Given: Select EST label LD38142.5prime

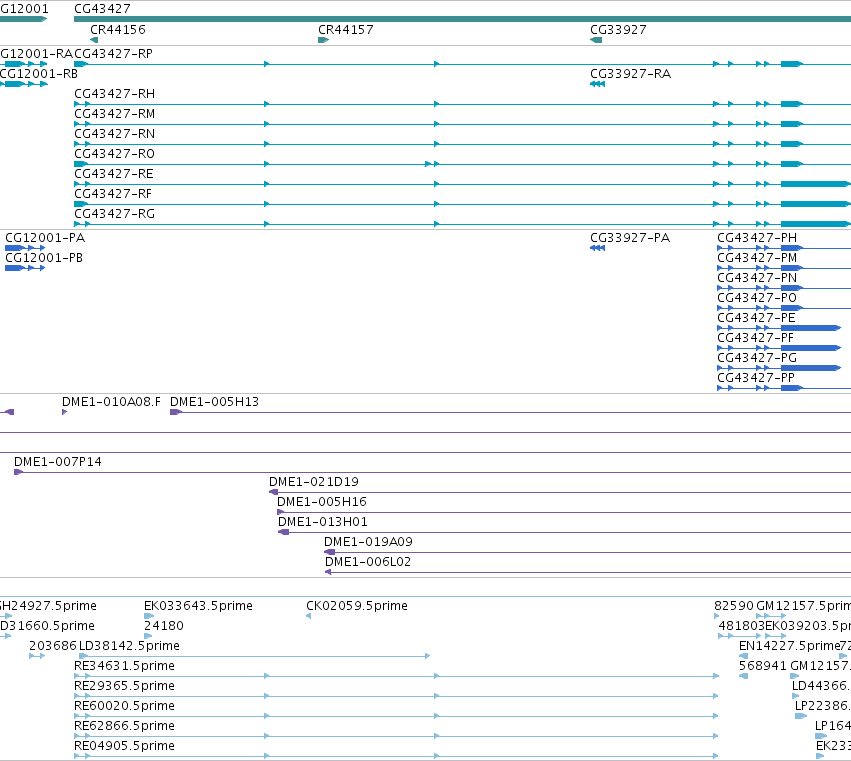Looking at the screenshot, I should point(130,646).
